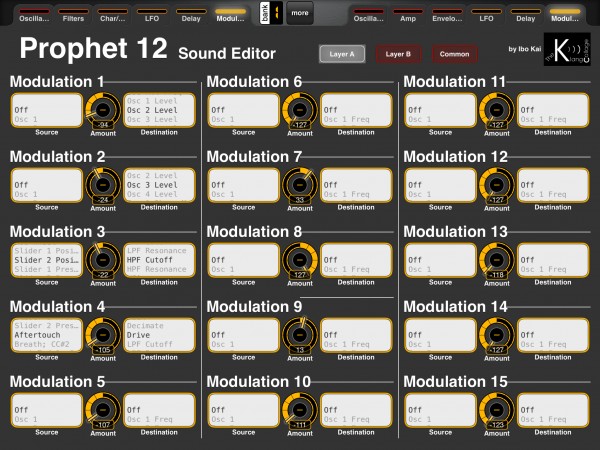Click Modulation 11 Amount knob
This screenshot has height=450, width=600.
pyautogui.click(x=496, y=110)
